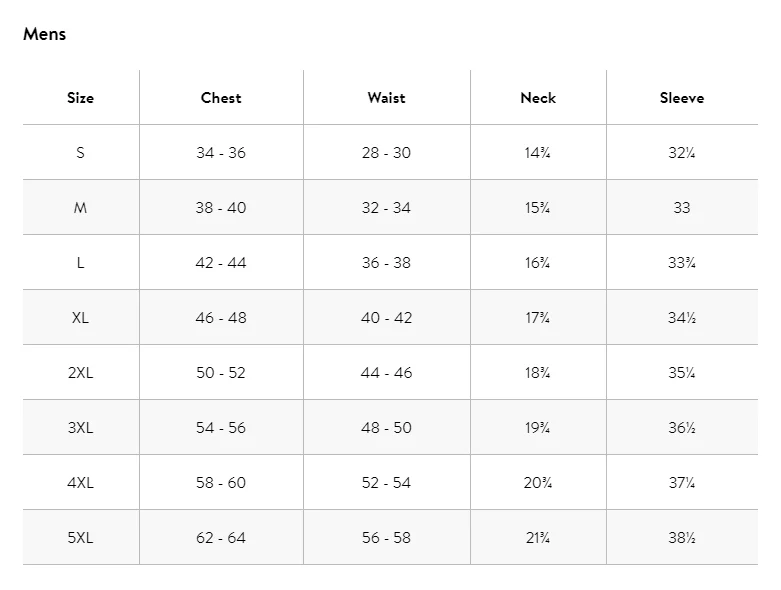Screen dimensions: 781x590
Task: Click the M size row label
Action: click(x=81, y=208)
